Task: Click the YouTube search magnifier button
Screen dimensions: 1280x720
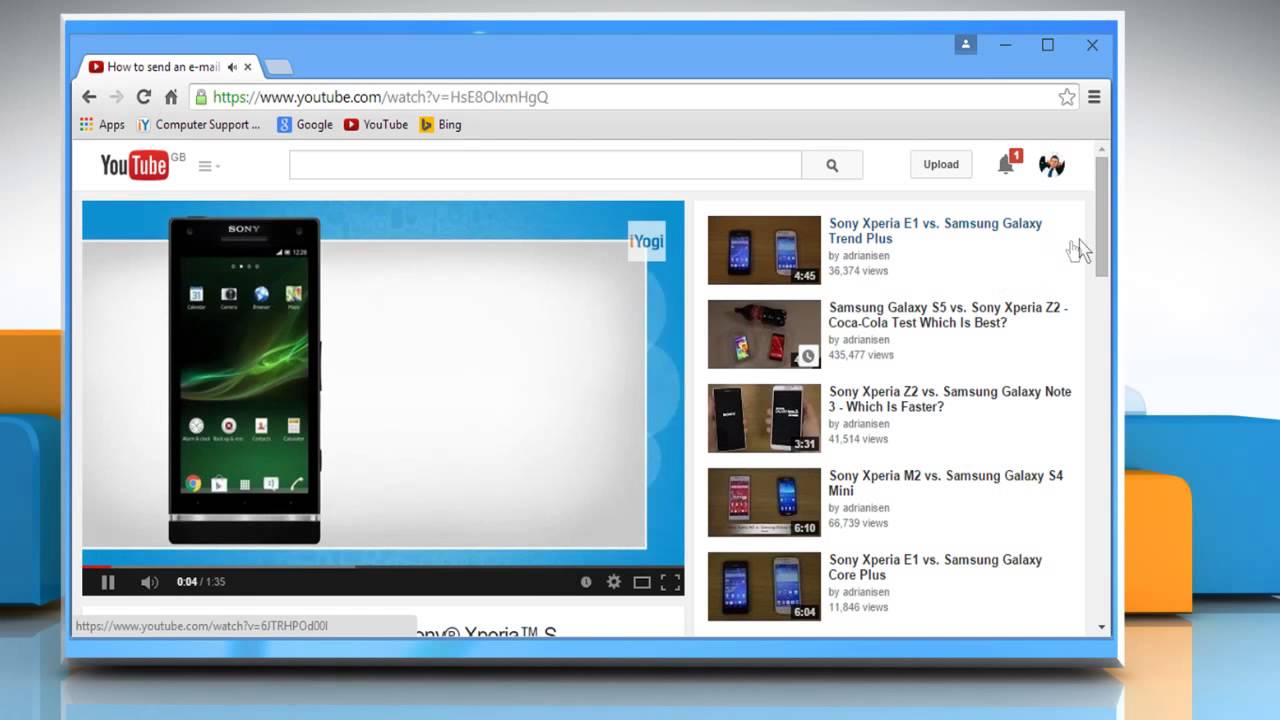Action: pyautogui.click(x=832, y=165)
